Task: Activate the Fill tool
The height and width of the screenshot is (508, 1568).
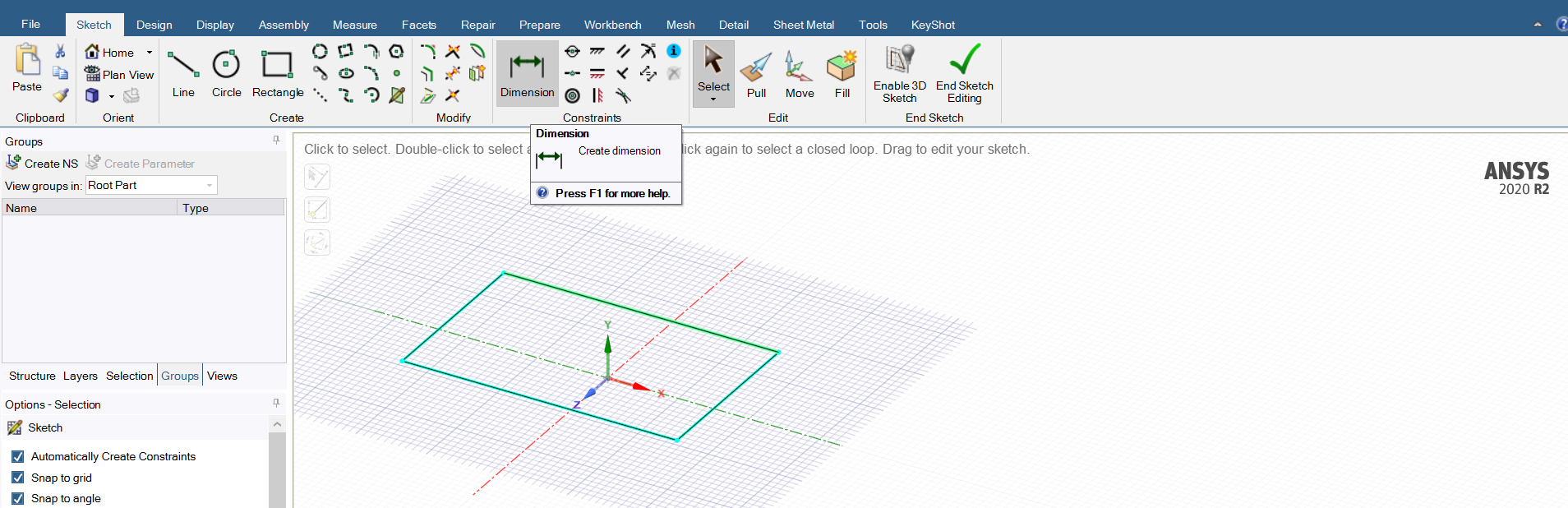Action: [x=842, y=75]
